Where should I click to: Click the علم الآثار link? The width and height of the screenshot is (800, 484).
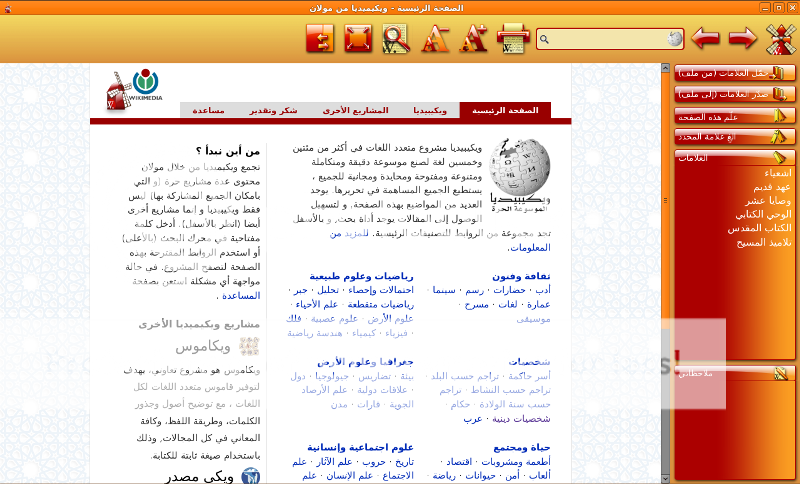[x=335, y=462]
